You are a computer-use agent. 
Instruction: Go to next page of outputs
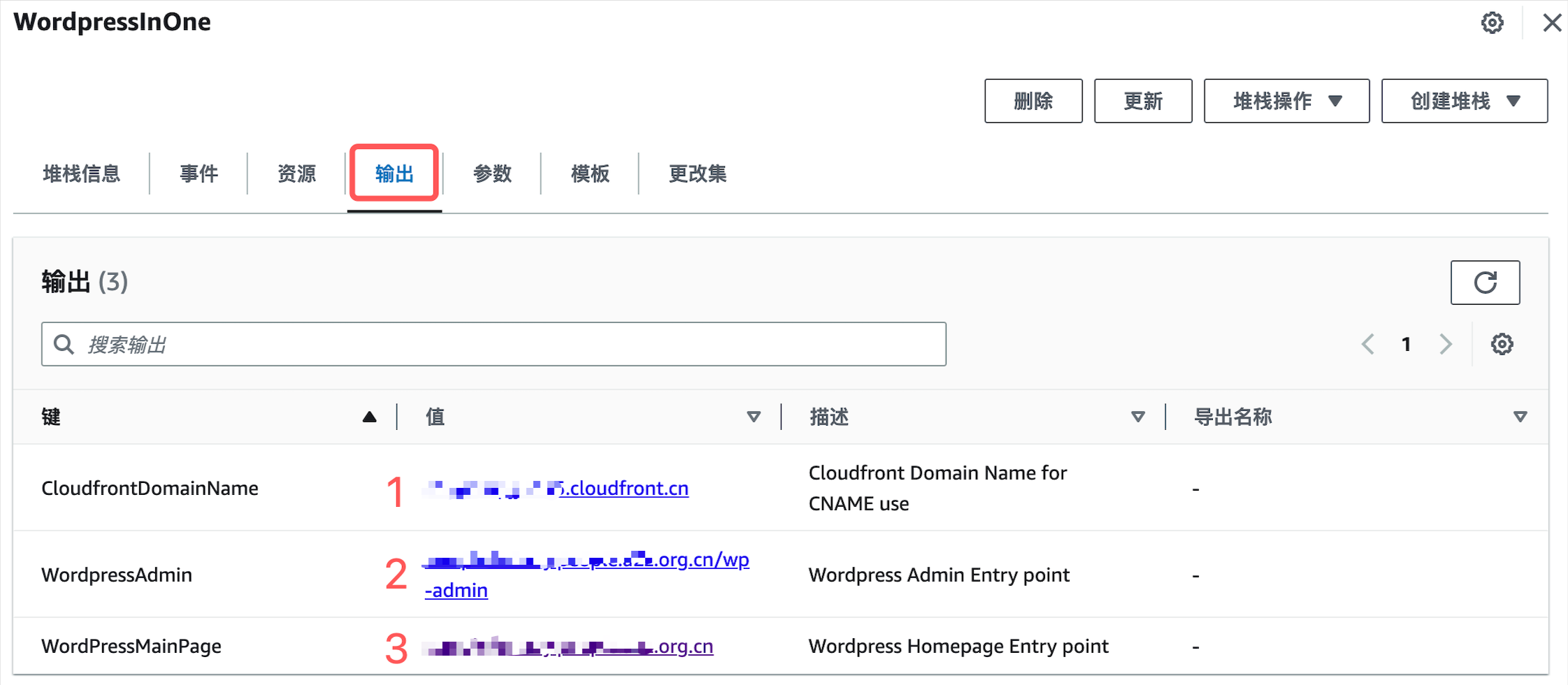pos(1446,344)
